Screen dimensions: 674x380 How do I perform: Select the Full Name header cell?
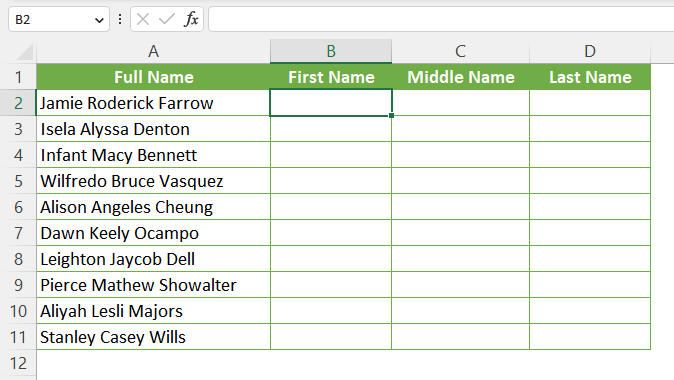tap(153, 77)
